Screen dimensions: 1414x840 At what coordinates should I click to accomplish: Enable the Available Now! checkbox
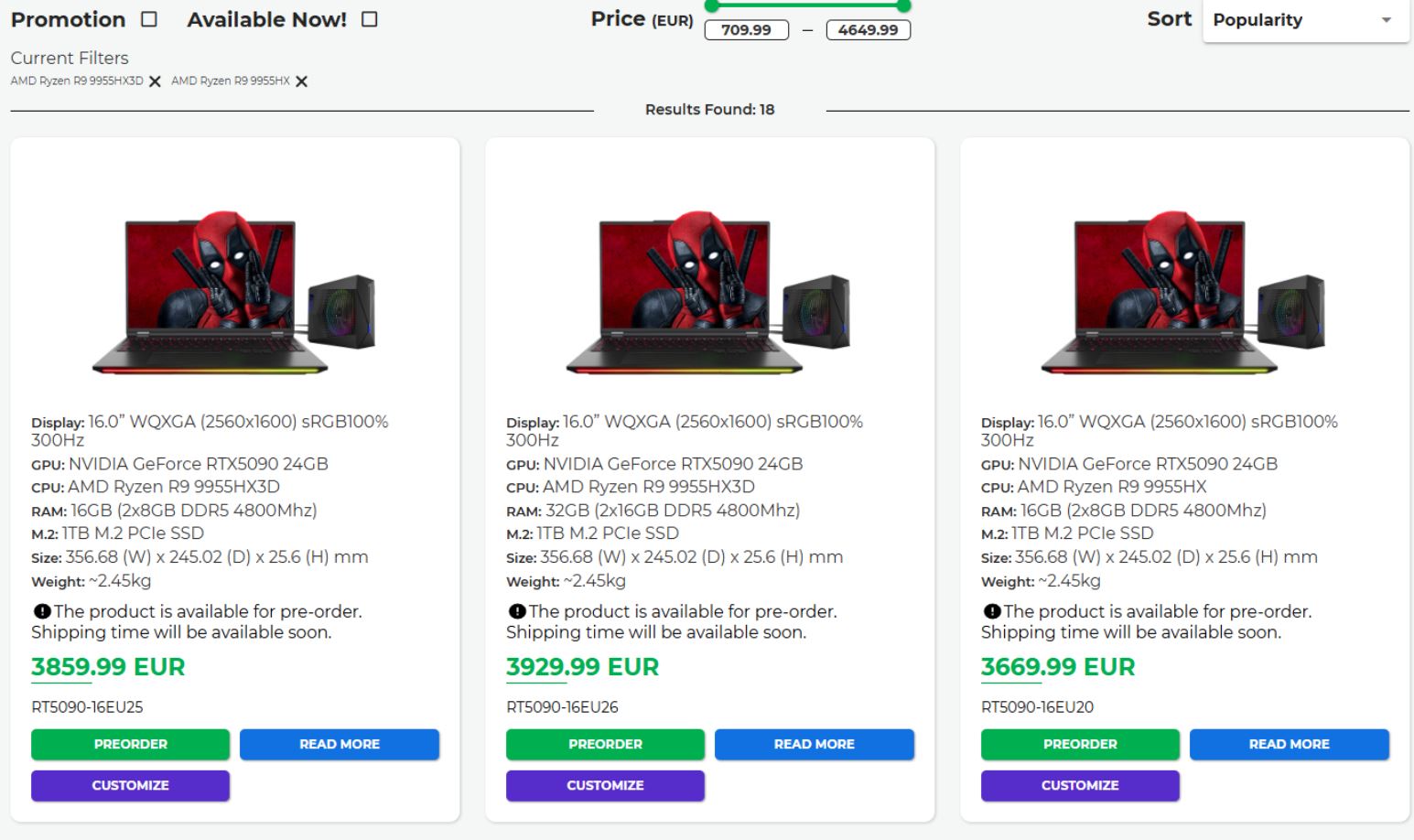(x=370, y=19)
